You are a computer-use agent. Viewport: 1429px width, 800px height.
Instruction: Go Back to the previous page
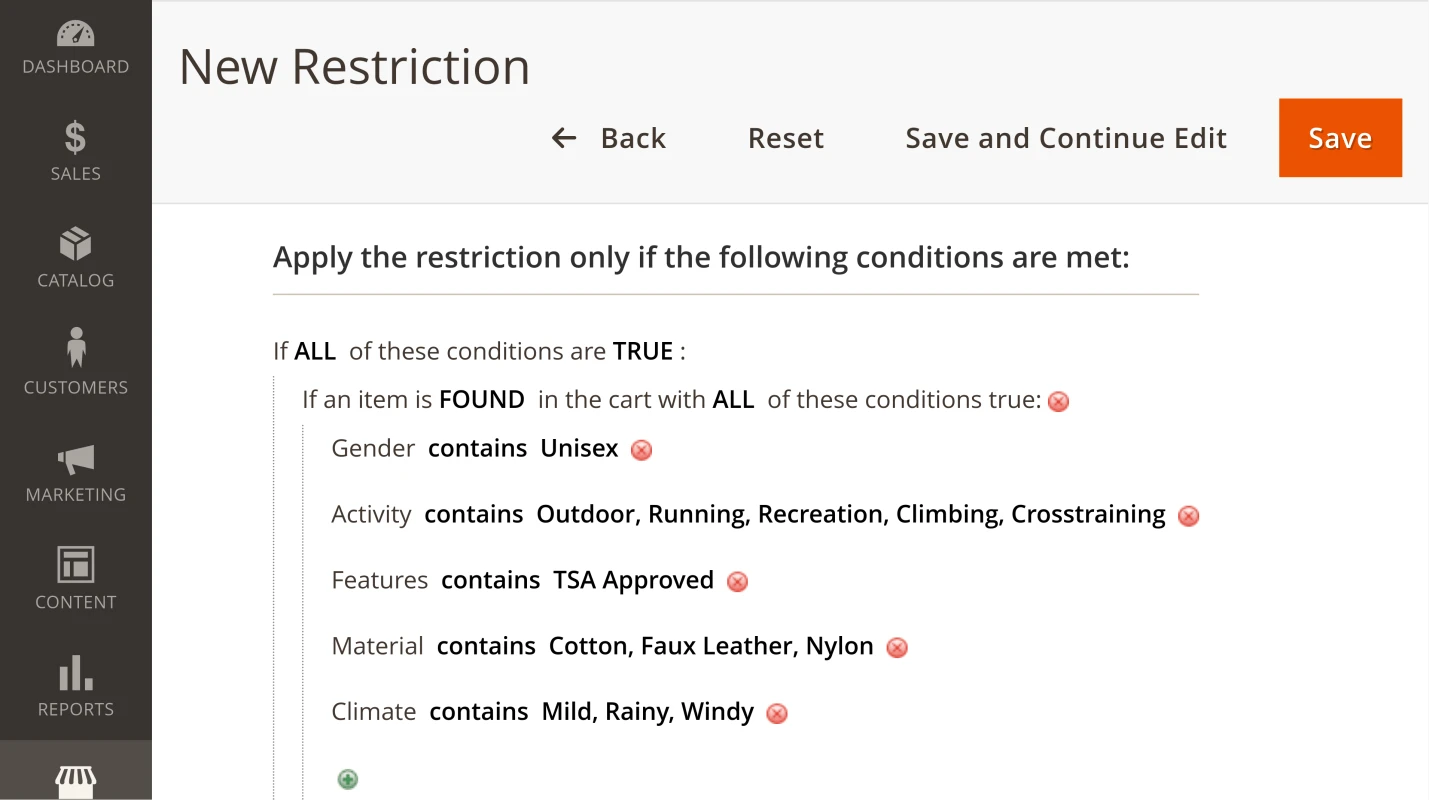[610, 138]
